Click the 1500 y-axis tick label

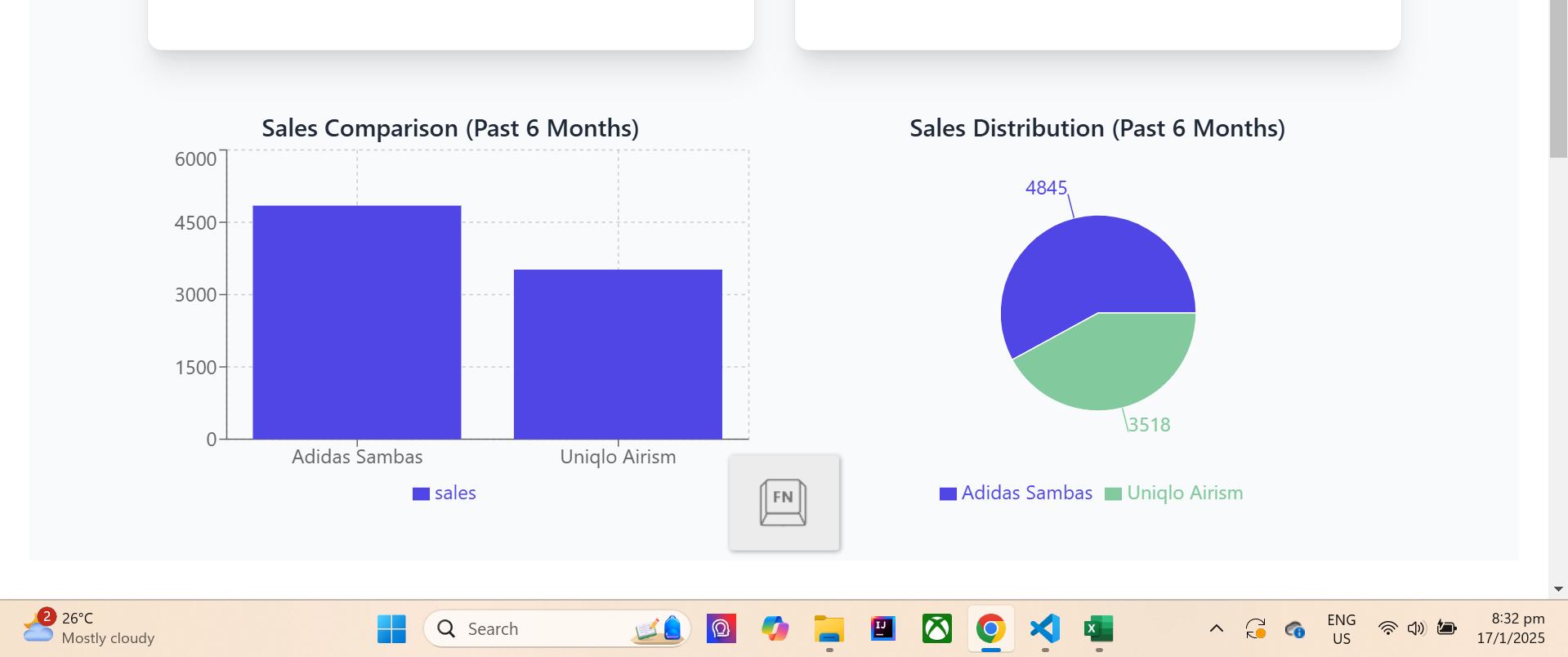196,368
